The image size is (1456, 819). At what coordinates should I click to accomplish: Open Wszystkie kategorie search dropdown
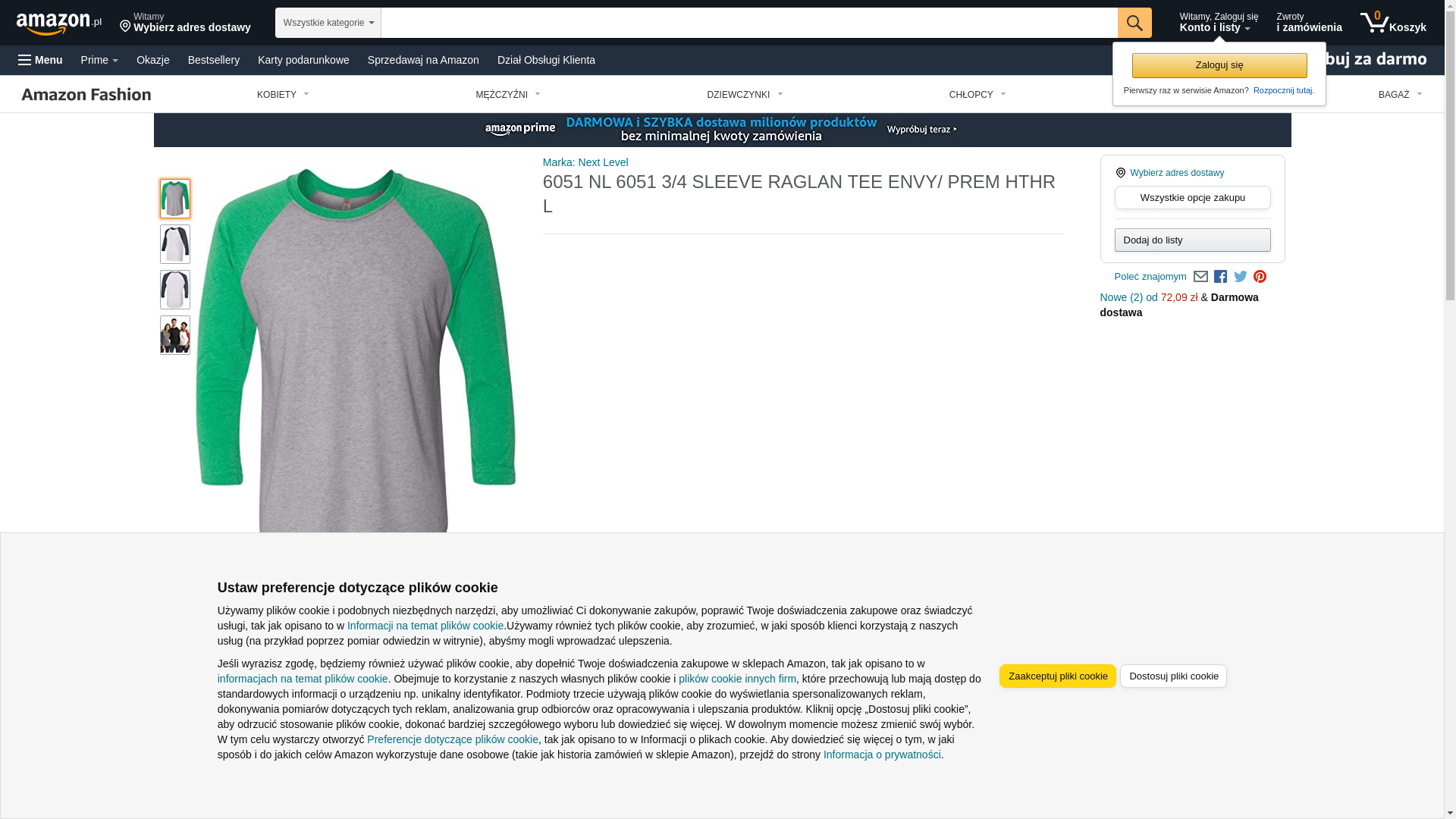[328, 23]
